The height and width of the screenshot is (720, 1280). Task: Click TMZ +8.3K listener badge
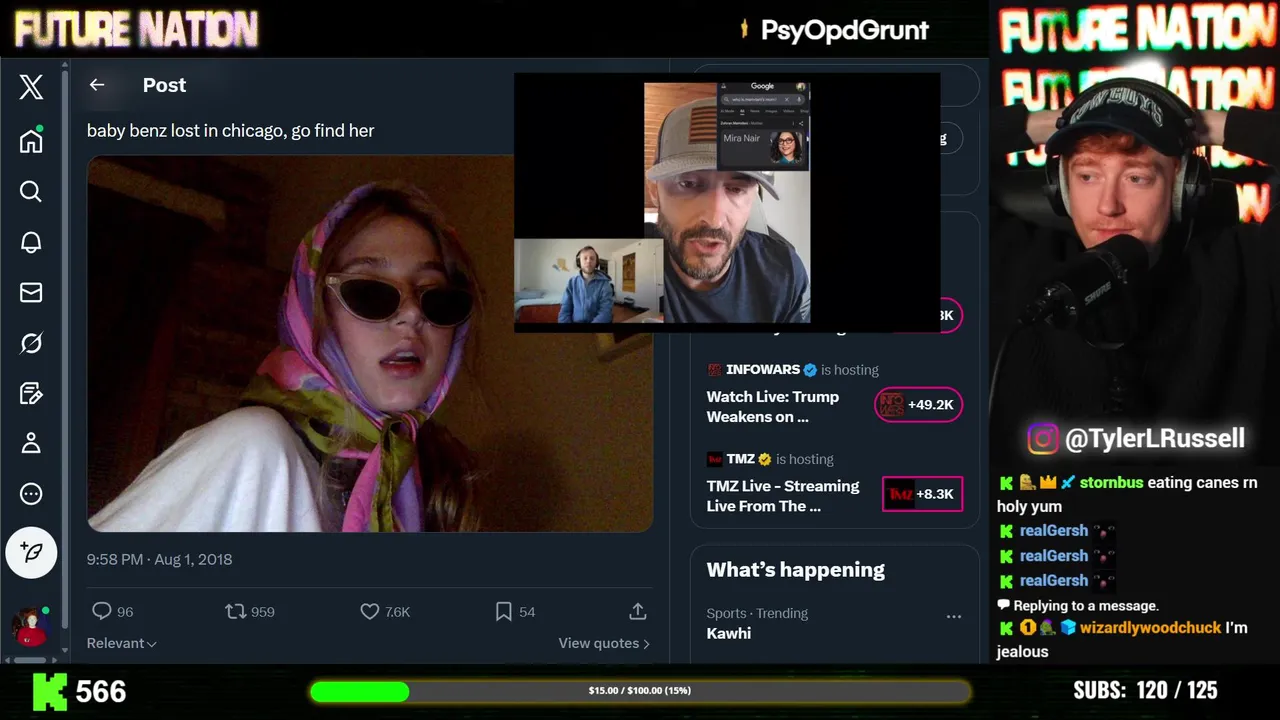pos(922,494)
